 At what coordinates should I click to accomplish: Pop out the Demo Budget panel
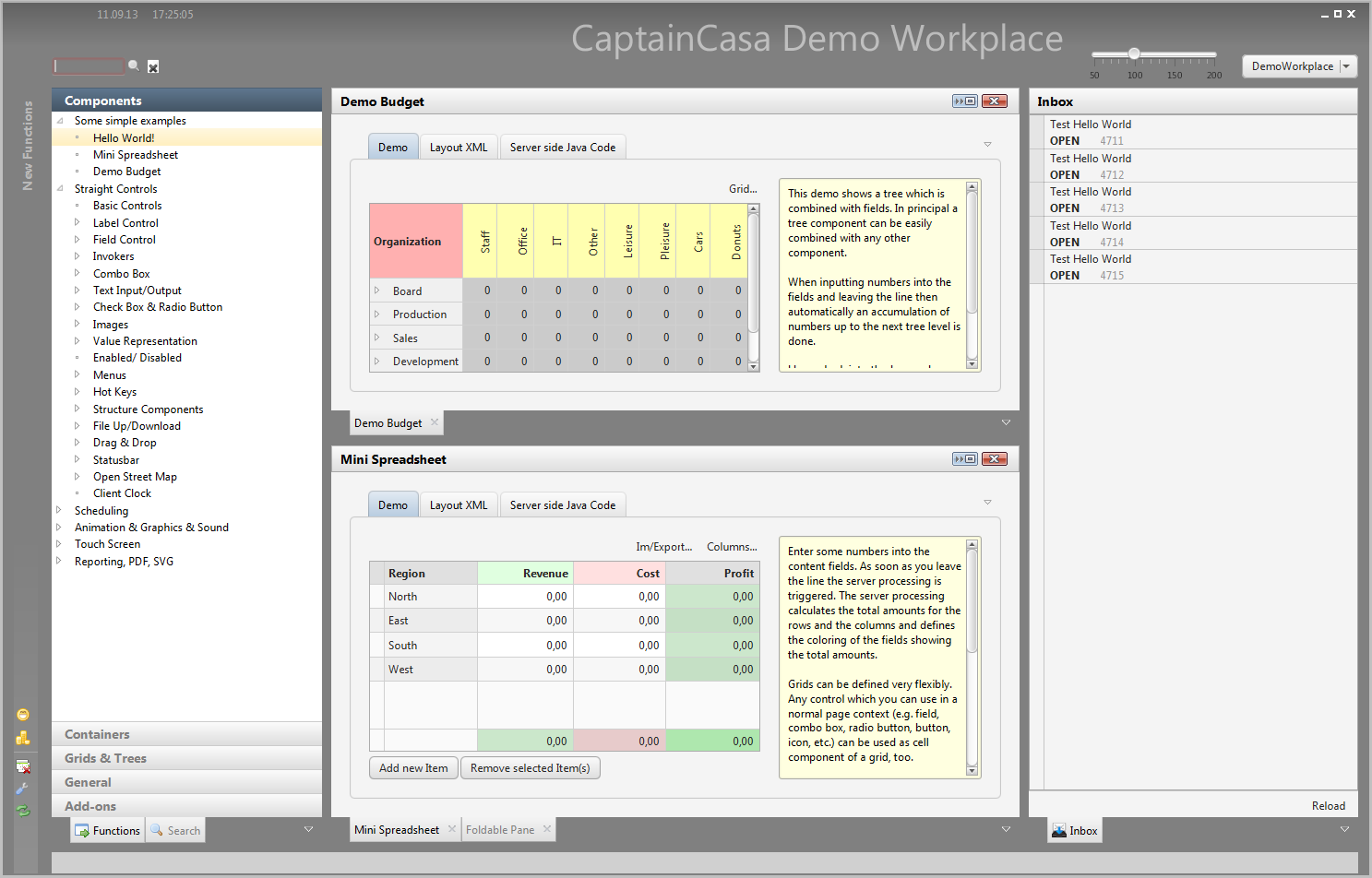(965, 101)
